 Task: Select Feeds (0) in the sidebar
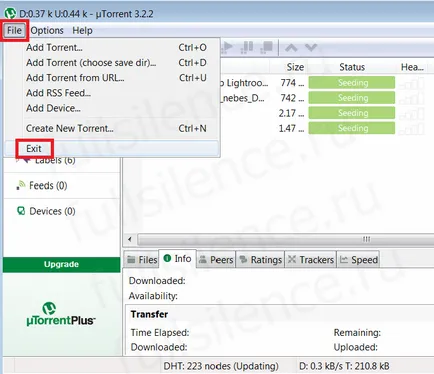(x=48, y=185)
